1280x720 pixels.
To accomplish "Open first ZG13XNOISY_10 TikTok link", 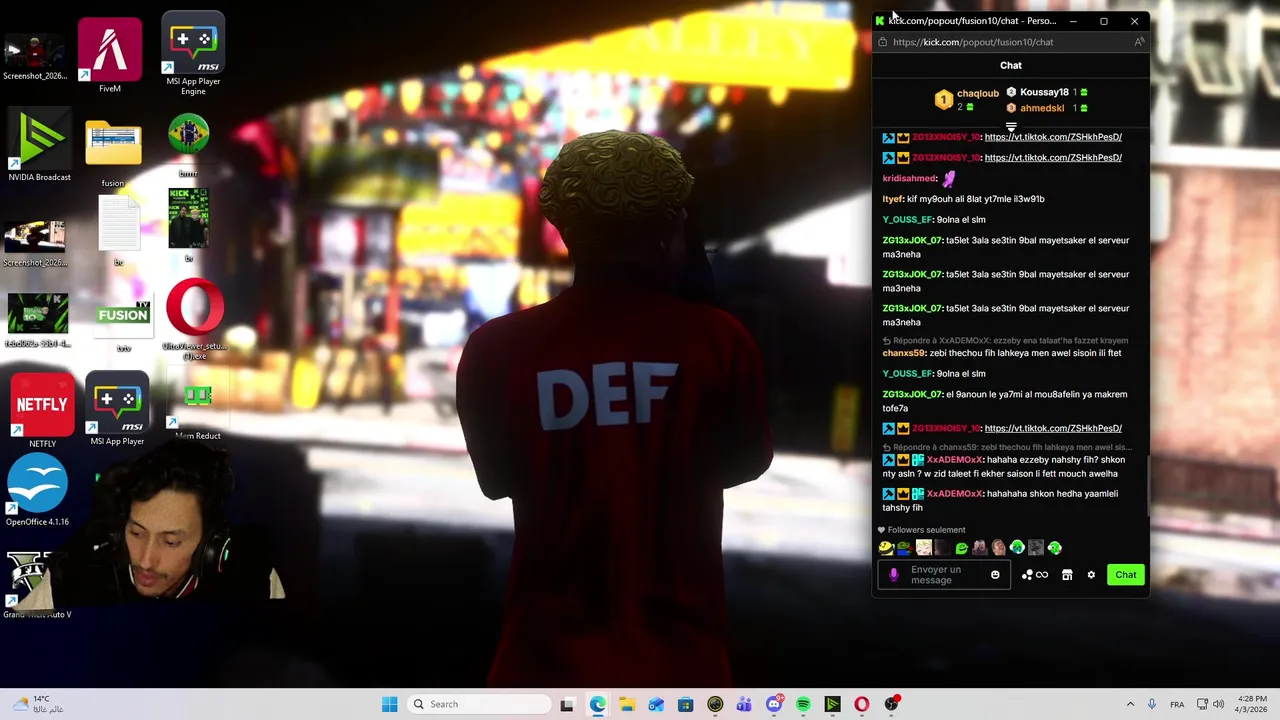I will [1053, 137].
